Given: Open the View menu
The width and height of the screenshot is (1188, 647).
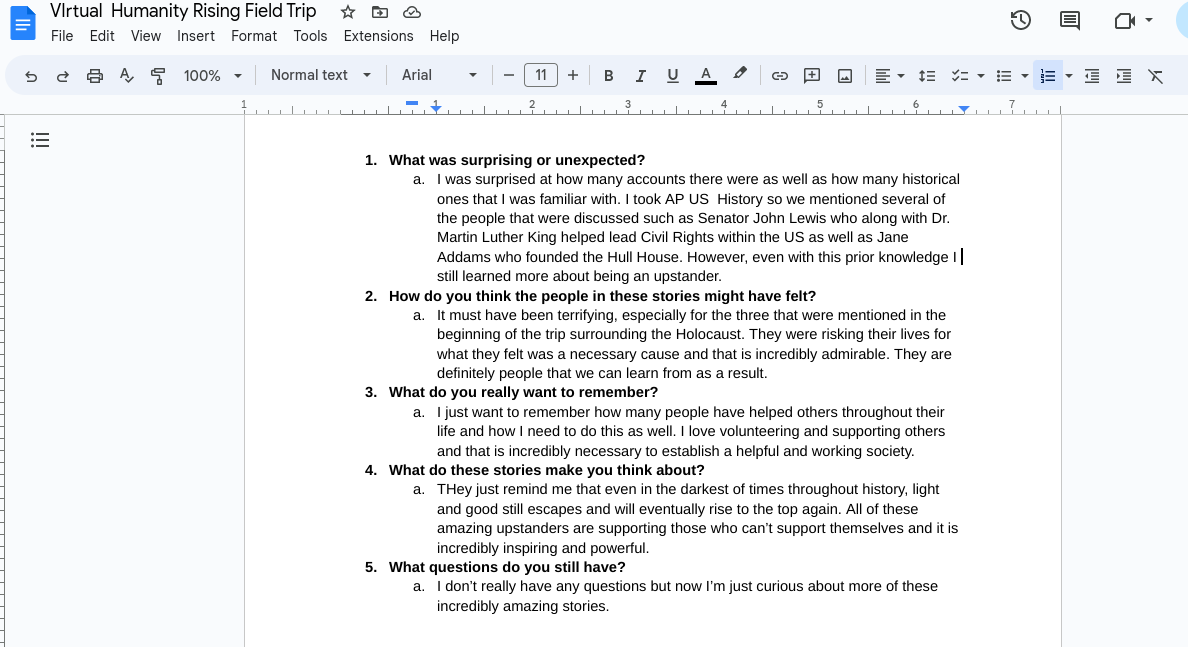Looking at the screenshot, I should pyautogui.click(x=145, y=36).
